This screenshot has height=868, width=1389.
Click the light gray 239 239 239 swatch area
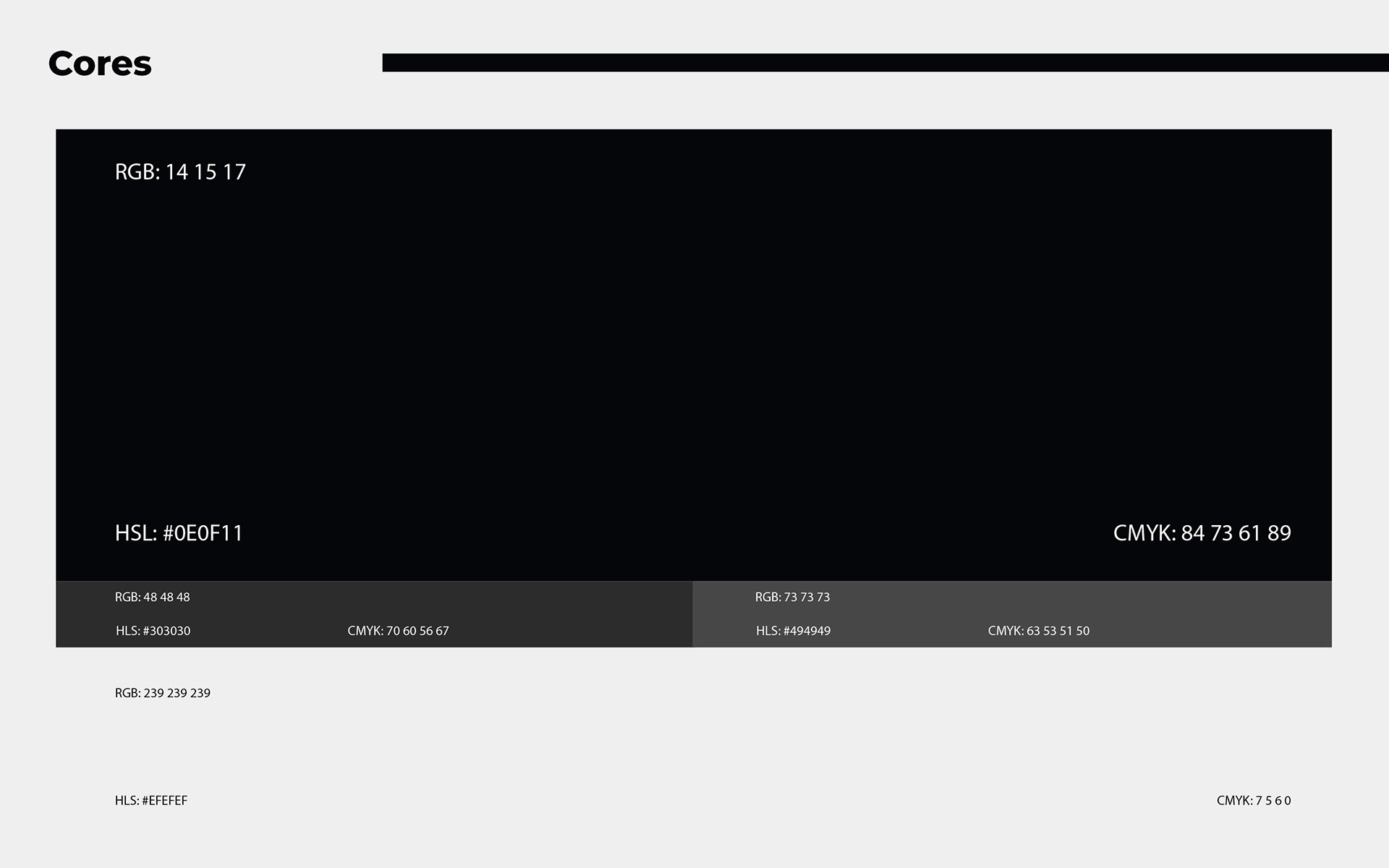tap(694, 745)
